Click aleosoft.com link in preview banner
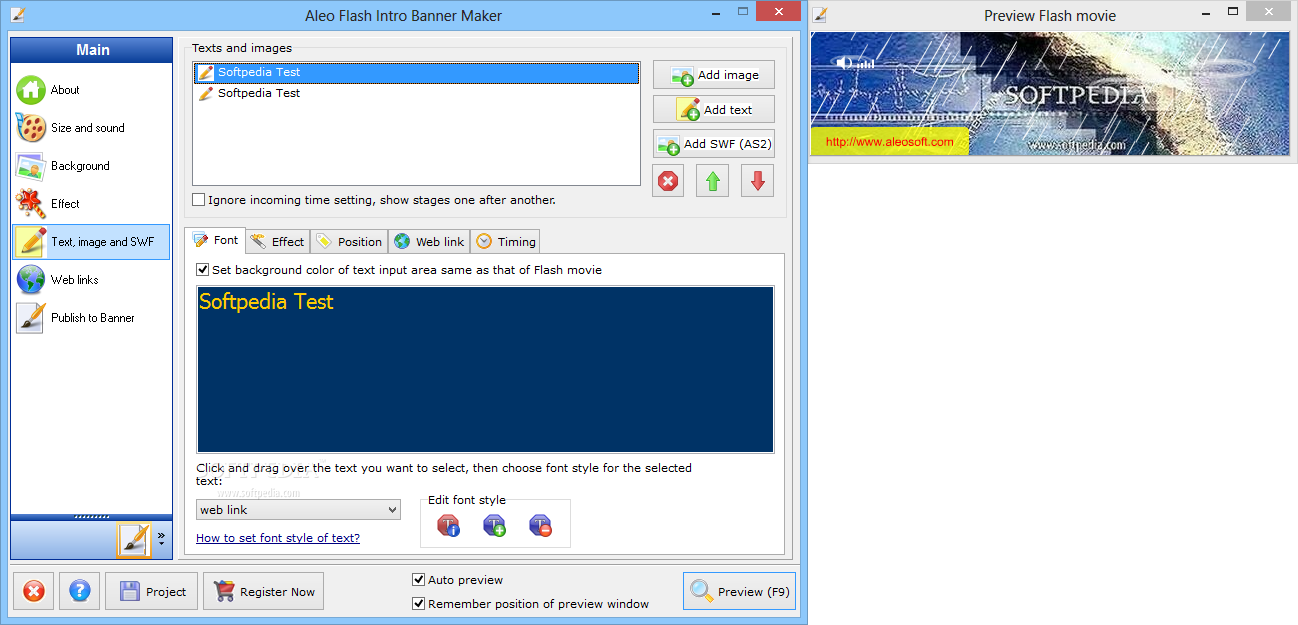Viewport: 1298px width, 625px height. (x=889, y=142)
